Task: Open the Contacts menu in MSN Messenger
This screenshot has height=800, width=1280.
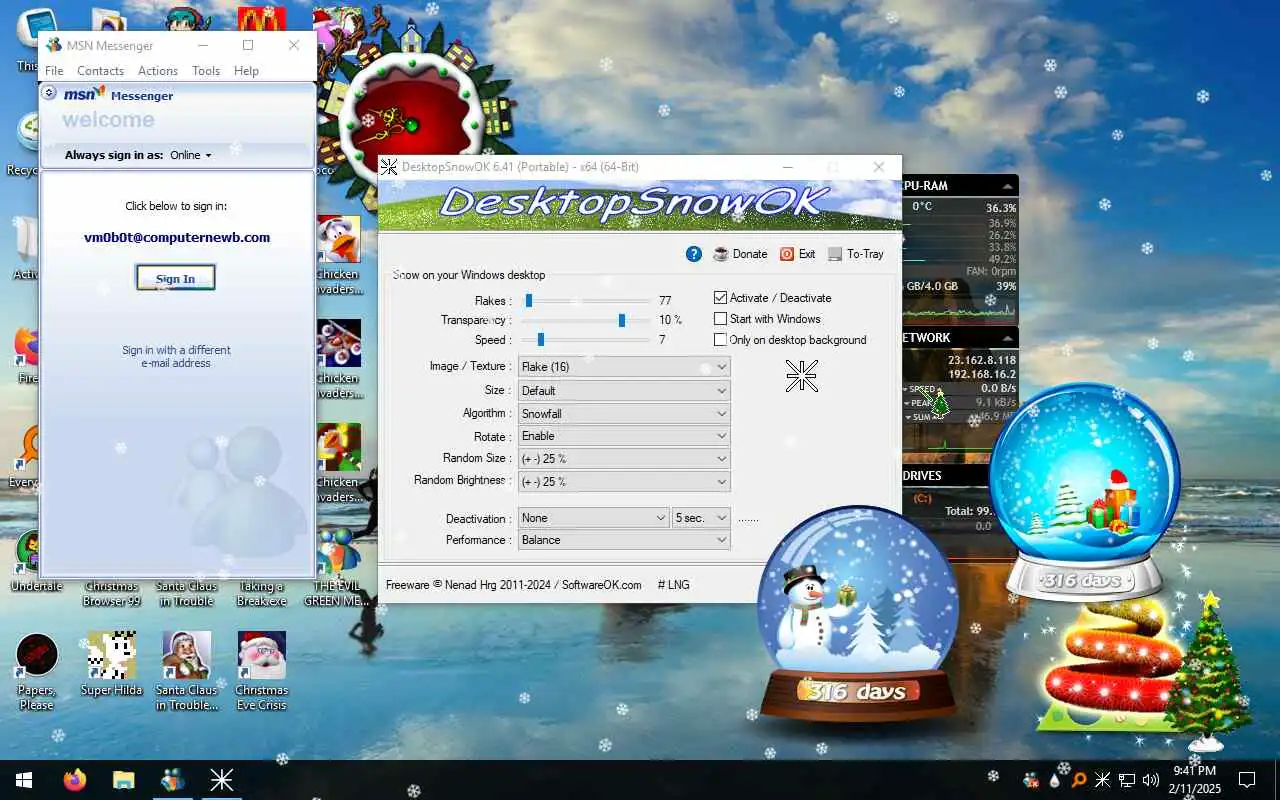Action: click(x=100, y=71)
